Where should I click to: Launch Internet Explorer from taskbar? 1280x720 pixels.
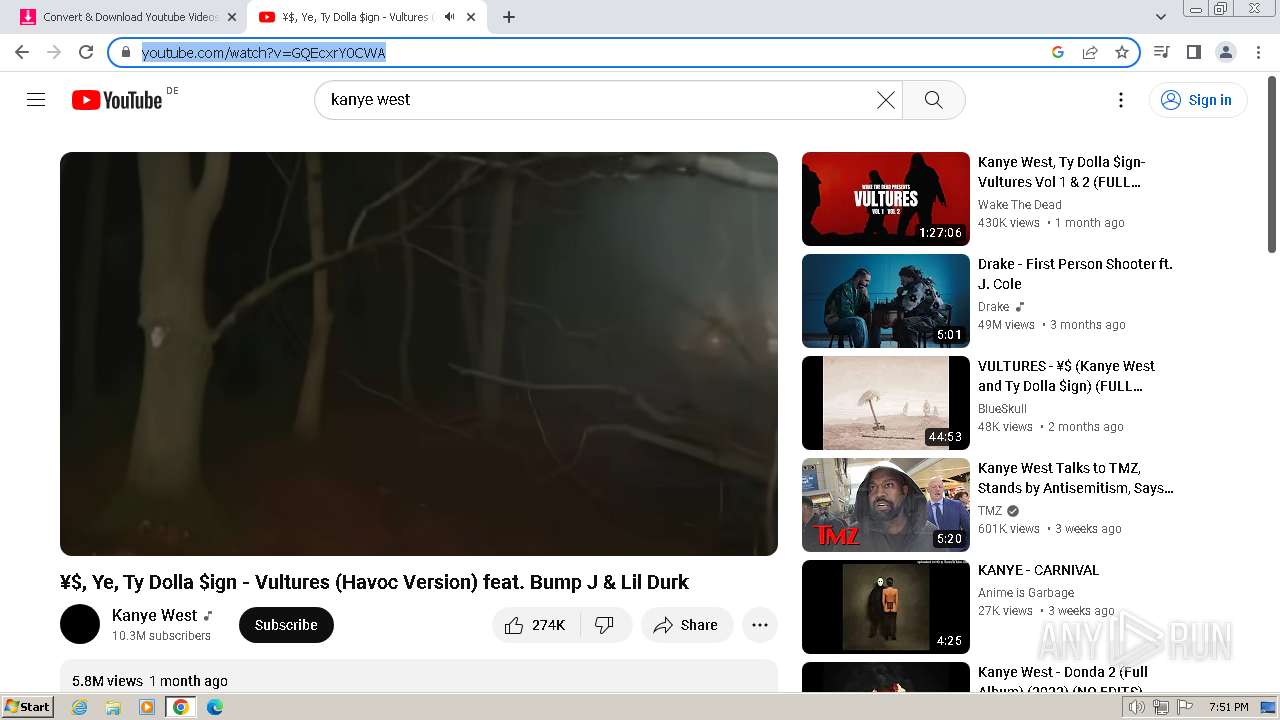79,707
